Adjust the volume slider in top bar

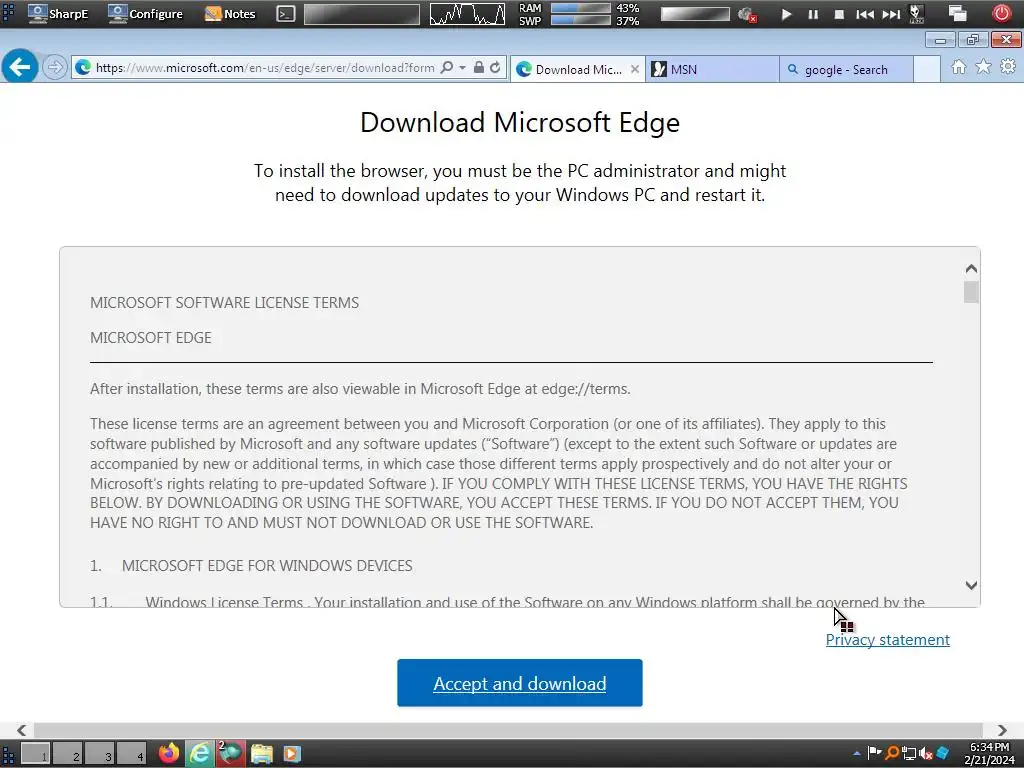click(x=695, y=14)
